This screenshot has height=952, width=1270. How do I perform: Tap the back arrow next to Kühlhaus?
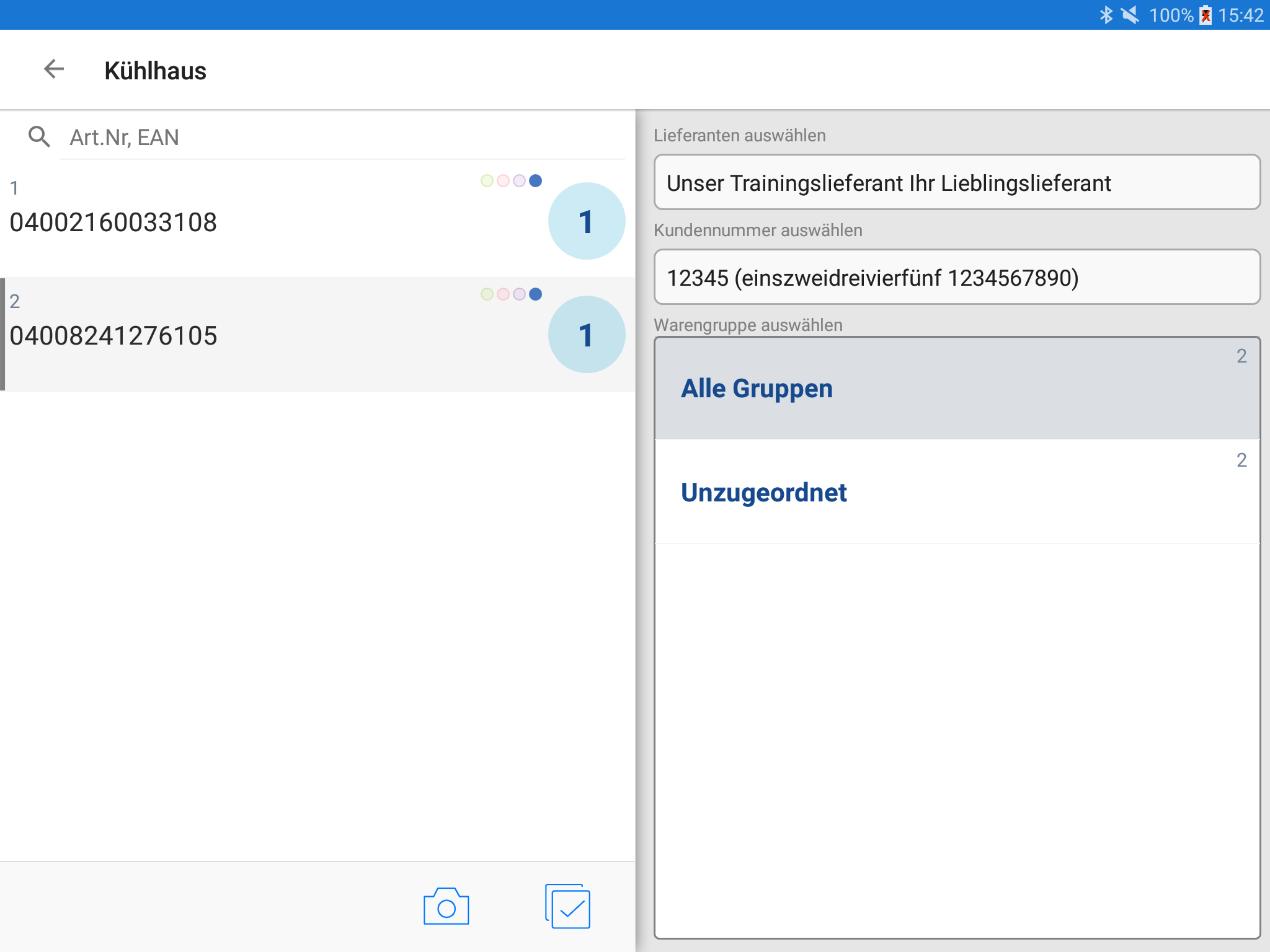(55, 69)
